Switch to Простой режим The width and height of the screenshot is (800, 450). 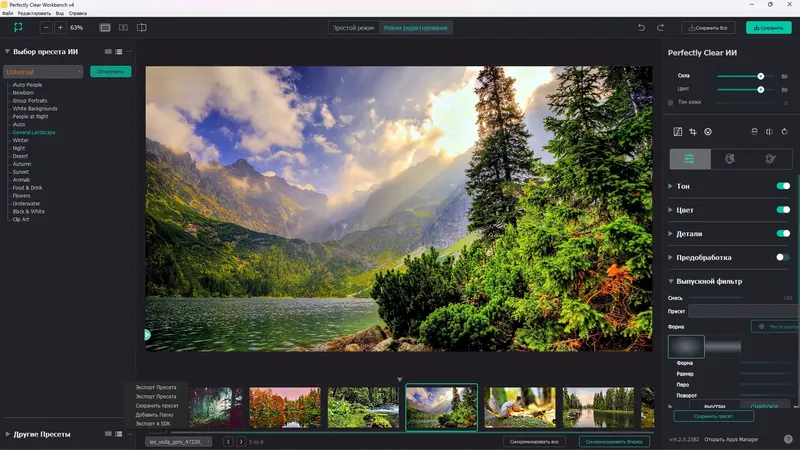354,28
